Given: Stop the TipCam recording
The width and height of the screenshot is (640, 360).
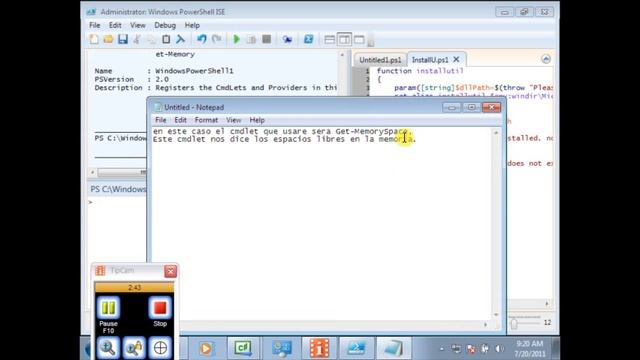Looking at the screenshot, I should coord(160,307).
